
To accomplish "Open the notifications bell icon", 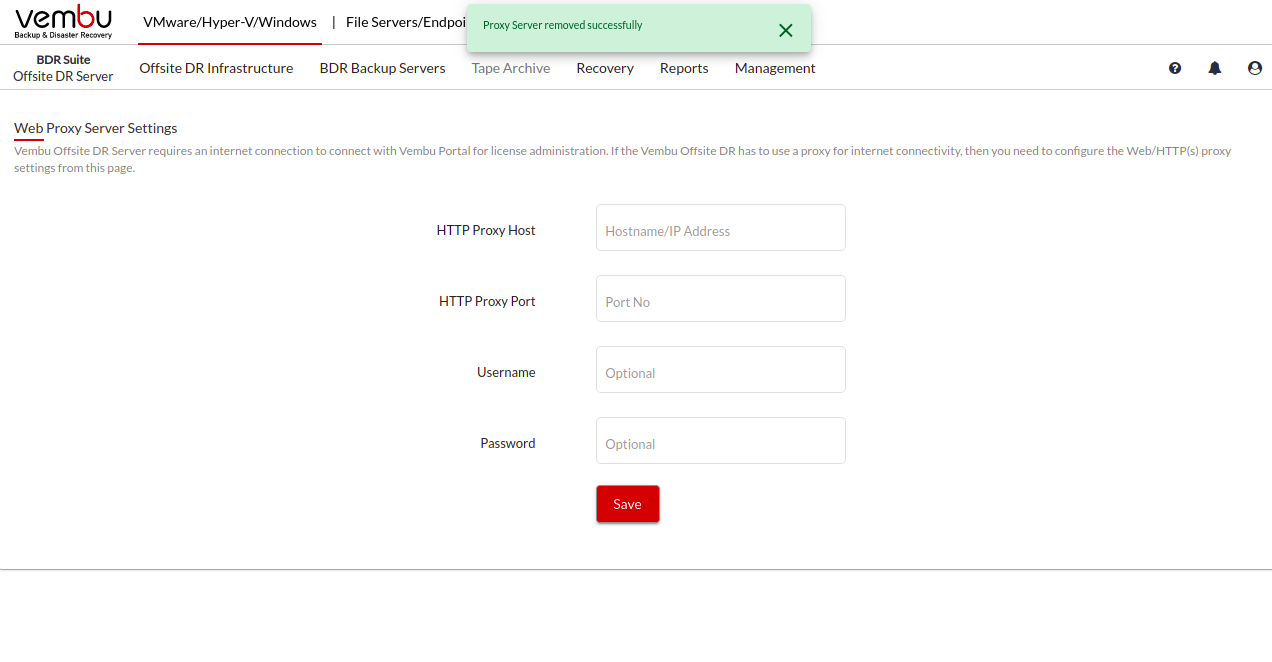I will 1215,68.
